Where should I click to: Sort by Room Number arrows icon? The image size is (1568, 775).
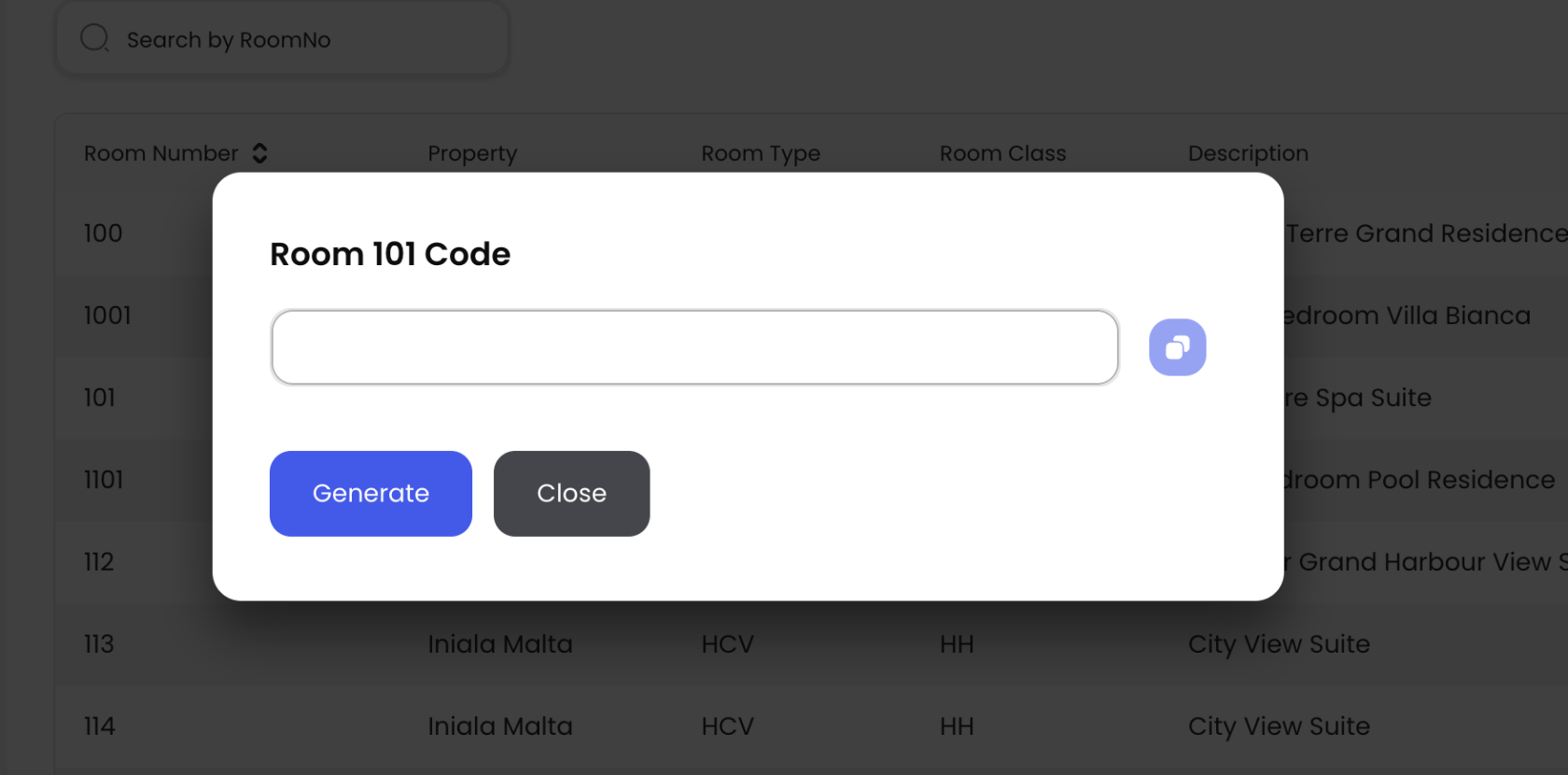[260, 153]
